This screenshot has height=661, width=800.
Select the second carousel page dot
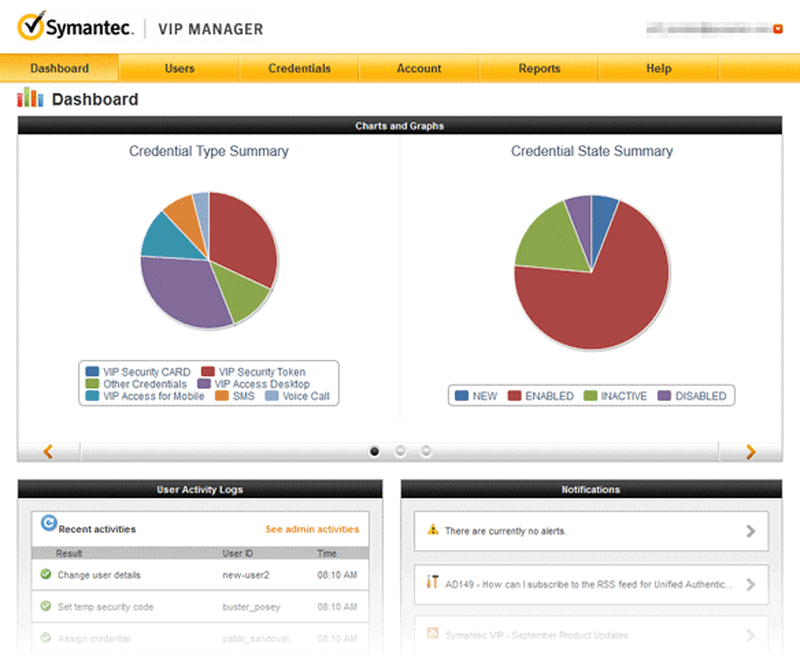point(400,451)
